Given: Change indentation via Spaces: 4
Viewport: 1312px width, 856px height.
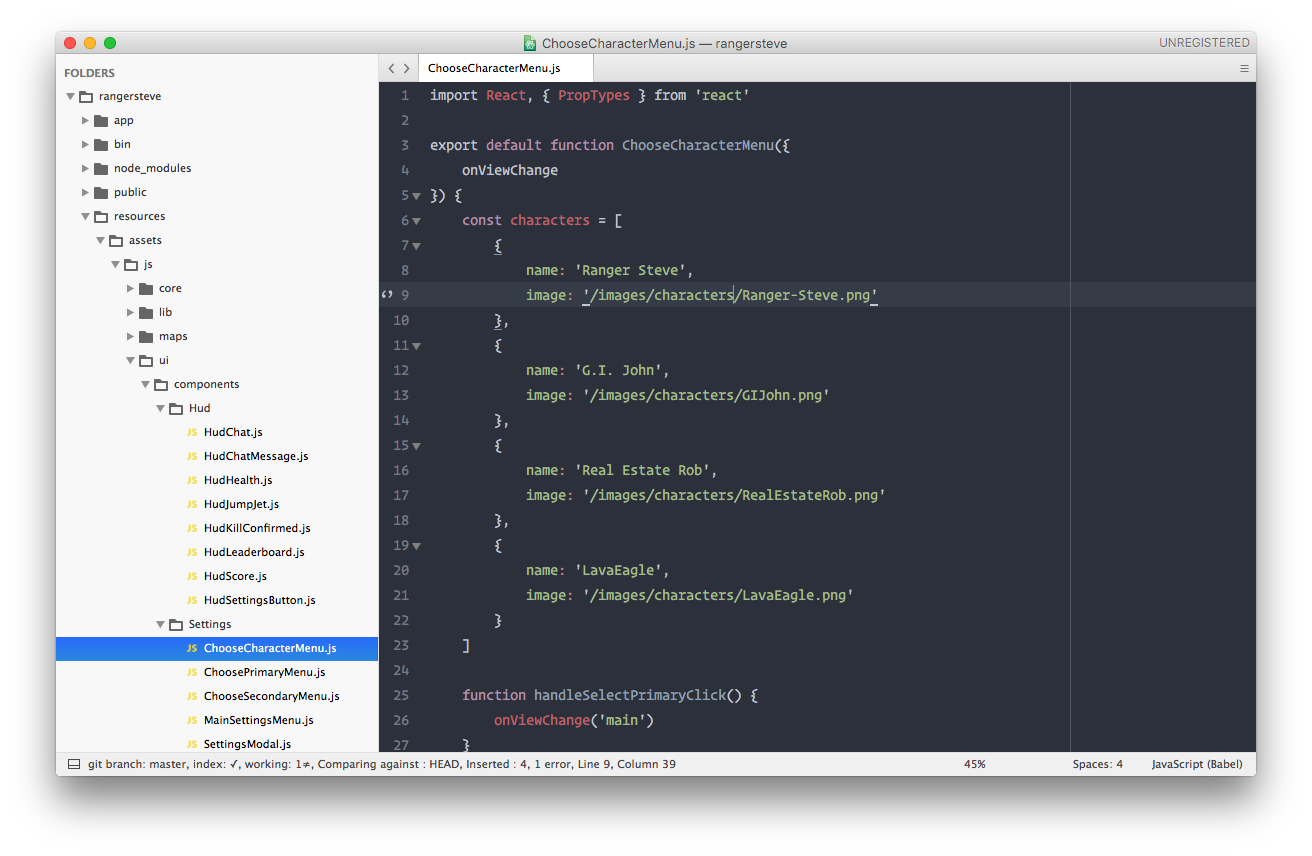Looking at the screenshot, I should coord(1097,764).
